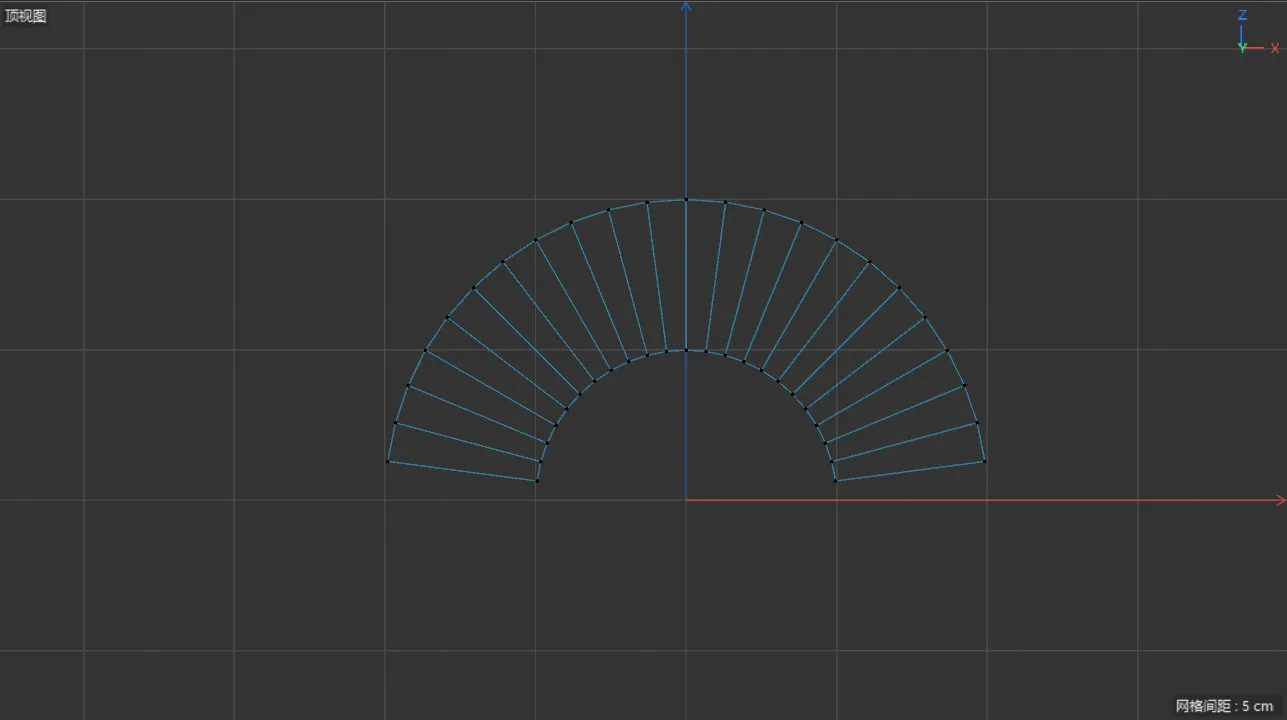Select the inner arc's bottom-left end point
This screenshot has height=720, width=1287.
click(x=537, y=481)
